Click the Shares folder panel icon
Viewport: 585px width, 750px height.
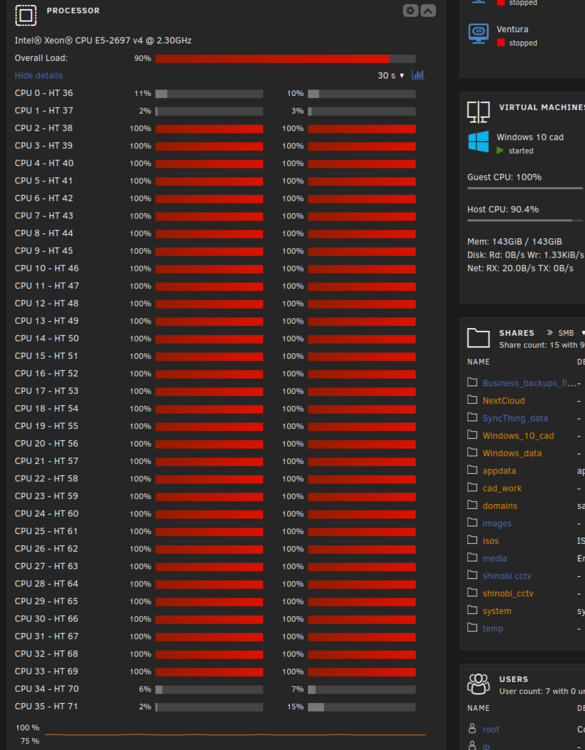478,338
